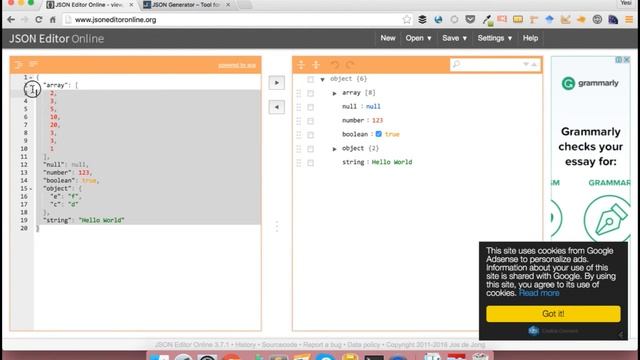Toggle the boolean true checkbox
Viewport: 640px width, 360px height.
379,134
